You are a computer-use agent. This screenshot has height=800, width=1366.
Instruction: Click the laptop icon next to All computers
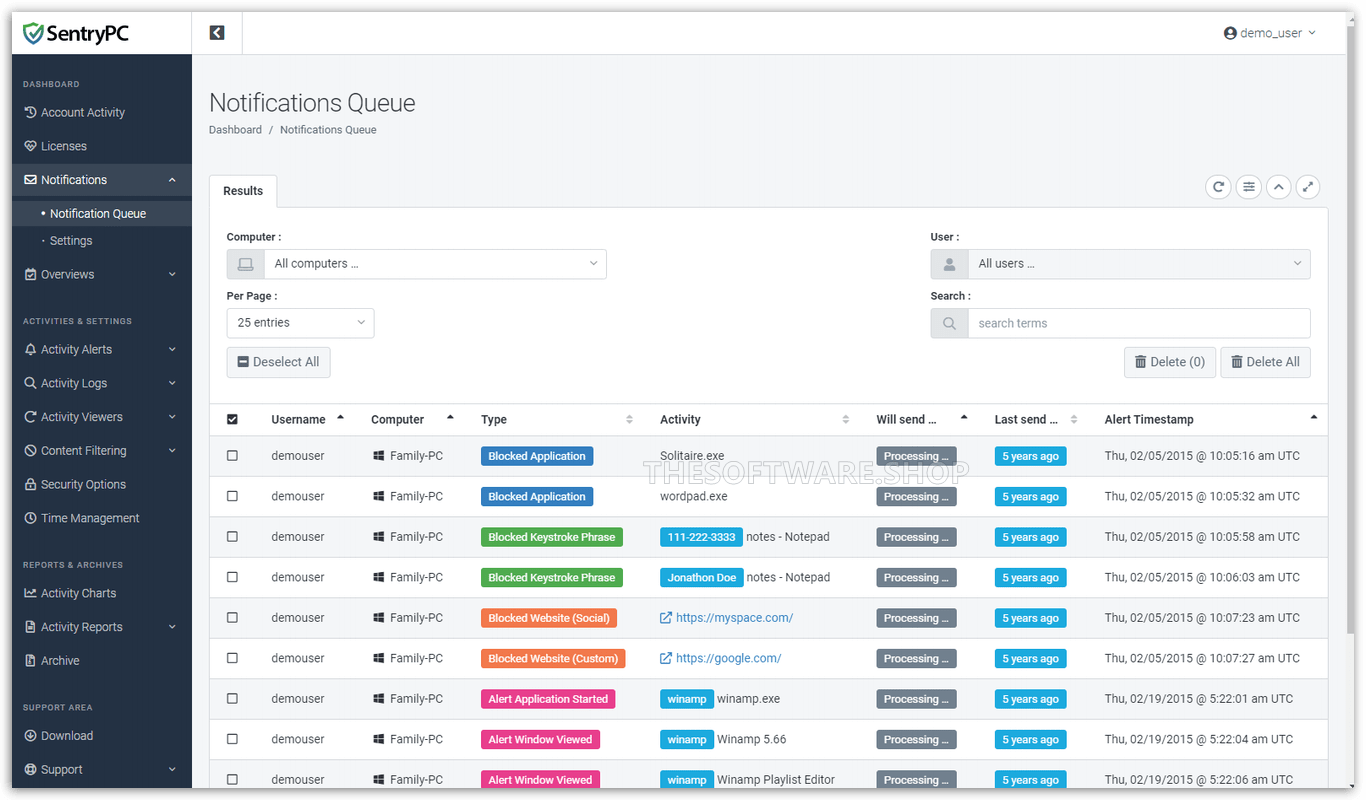(x=245, y=264)
